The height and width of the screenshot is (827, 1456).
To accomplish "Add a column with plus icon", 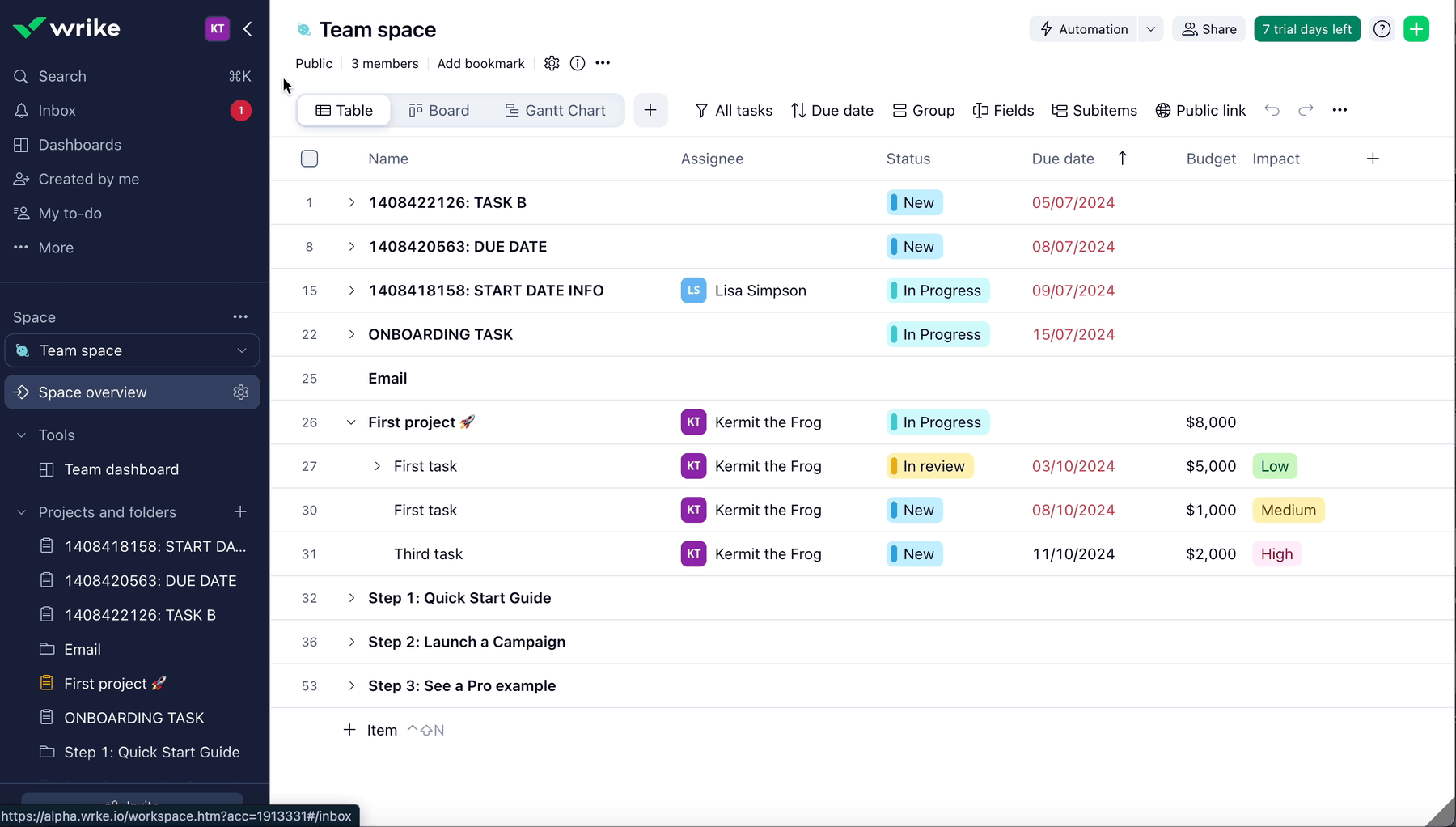I will (1373, 159).
